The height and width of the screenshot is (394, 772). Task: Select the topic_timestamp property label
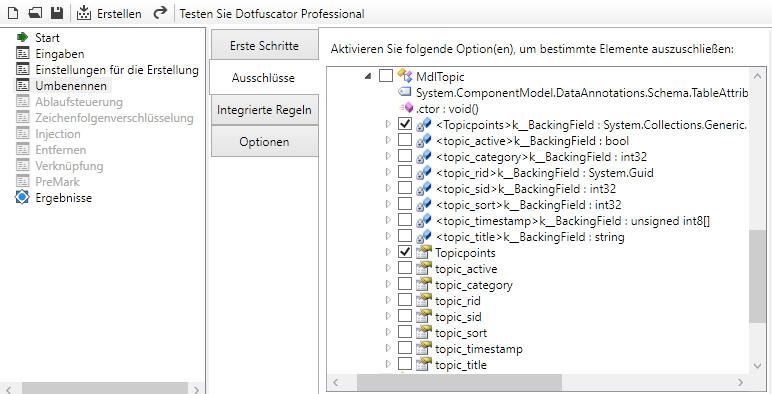[479, 349]
